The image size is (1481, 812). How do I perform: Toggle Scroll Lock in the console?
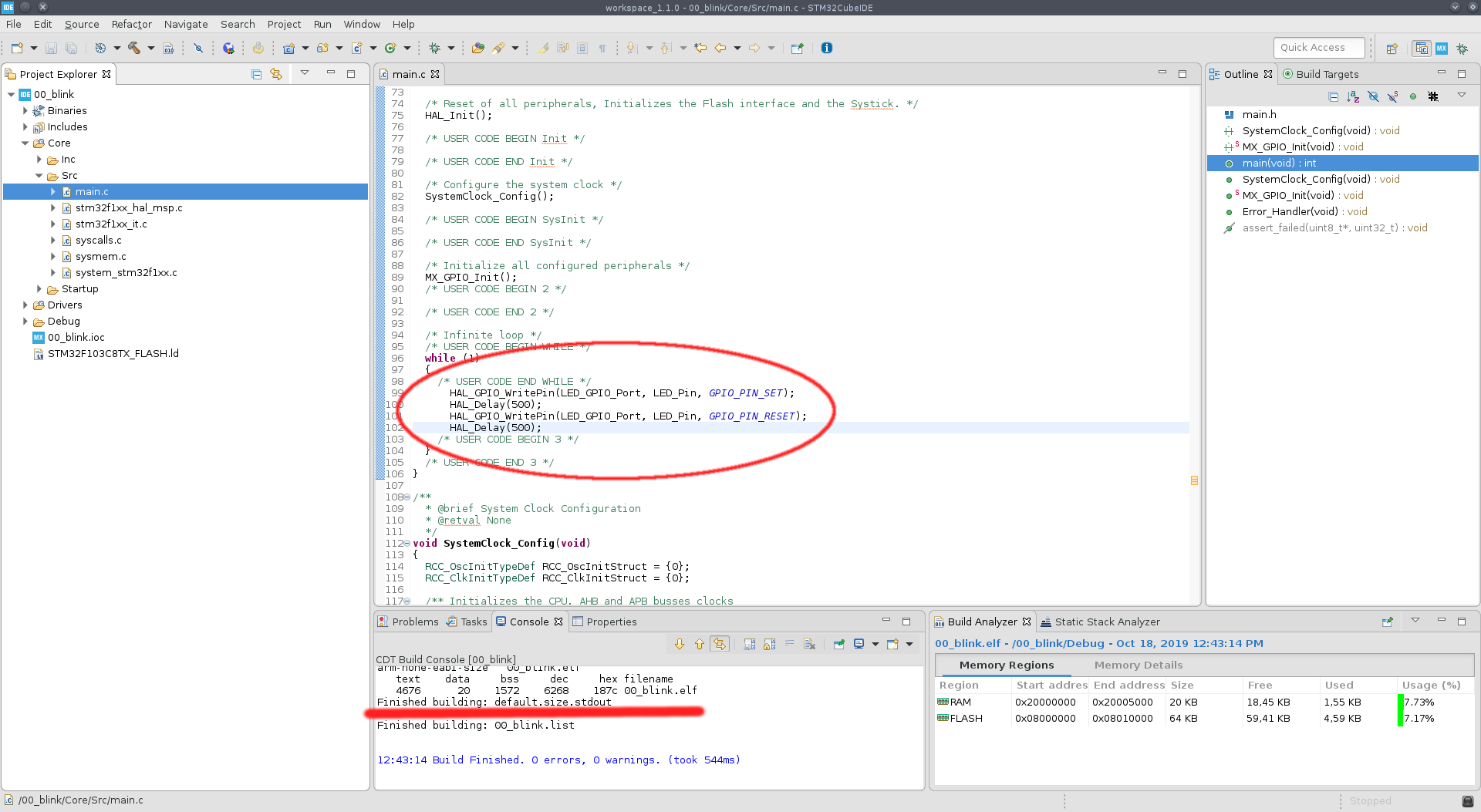coord(768,644)
